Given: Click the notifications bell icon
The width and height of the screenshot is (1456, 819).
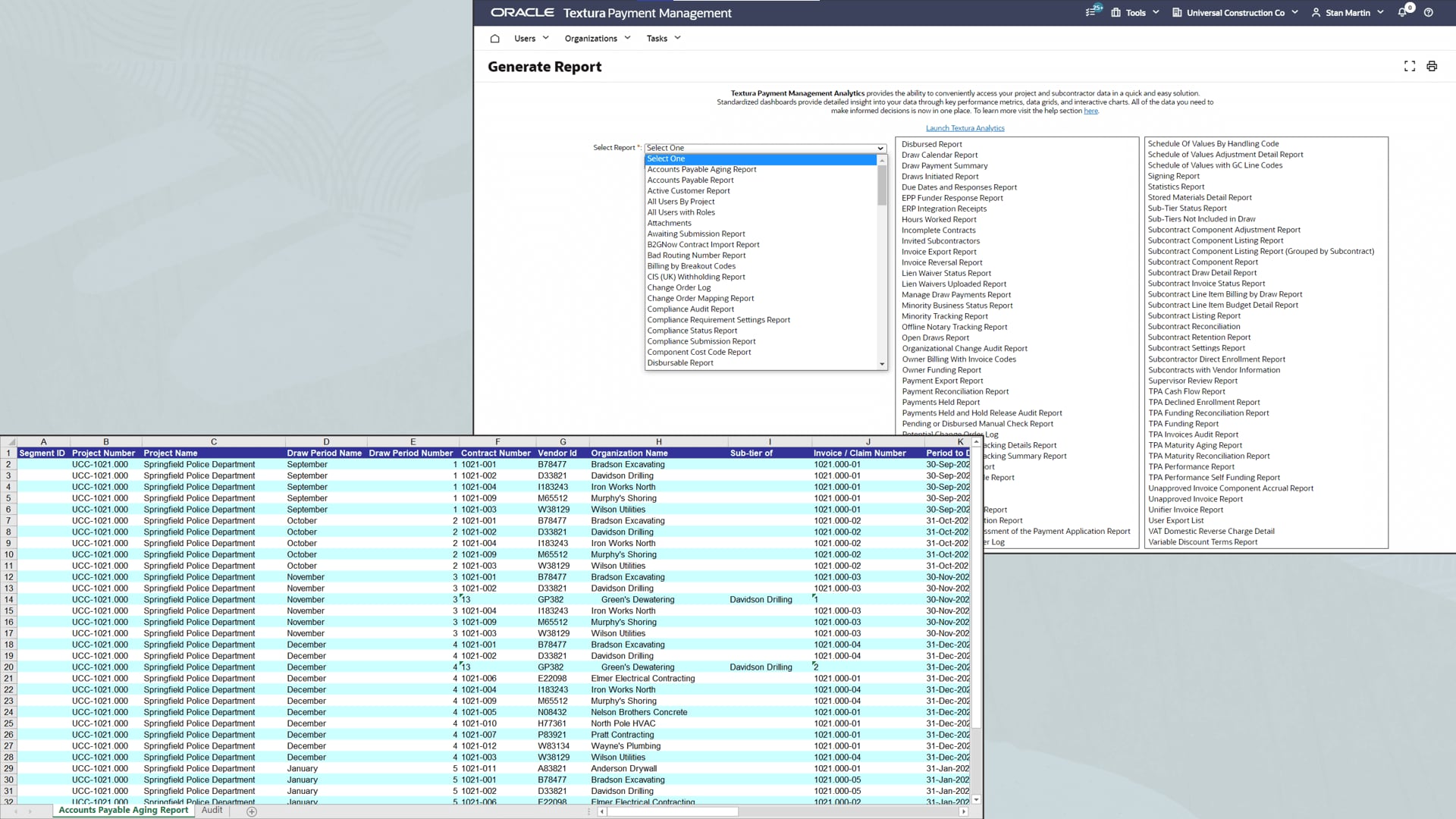Looking at the screenshot, I should click(x=1402, y=13).
